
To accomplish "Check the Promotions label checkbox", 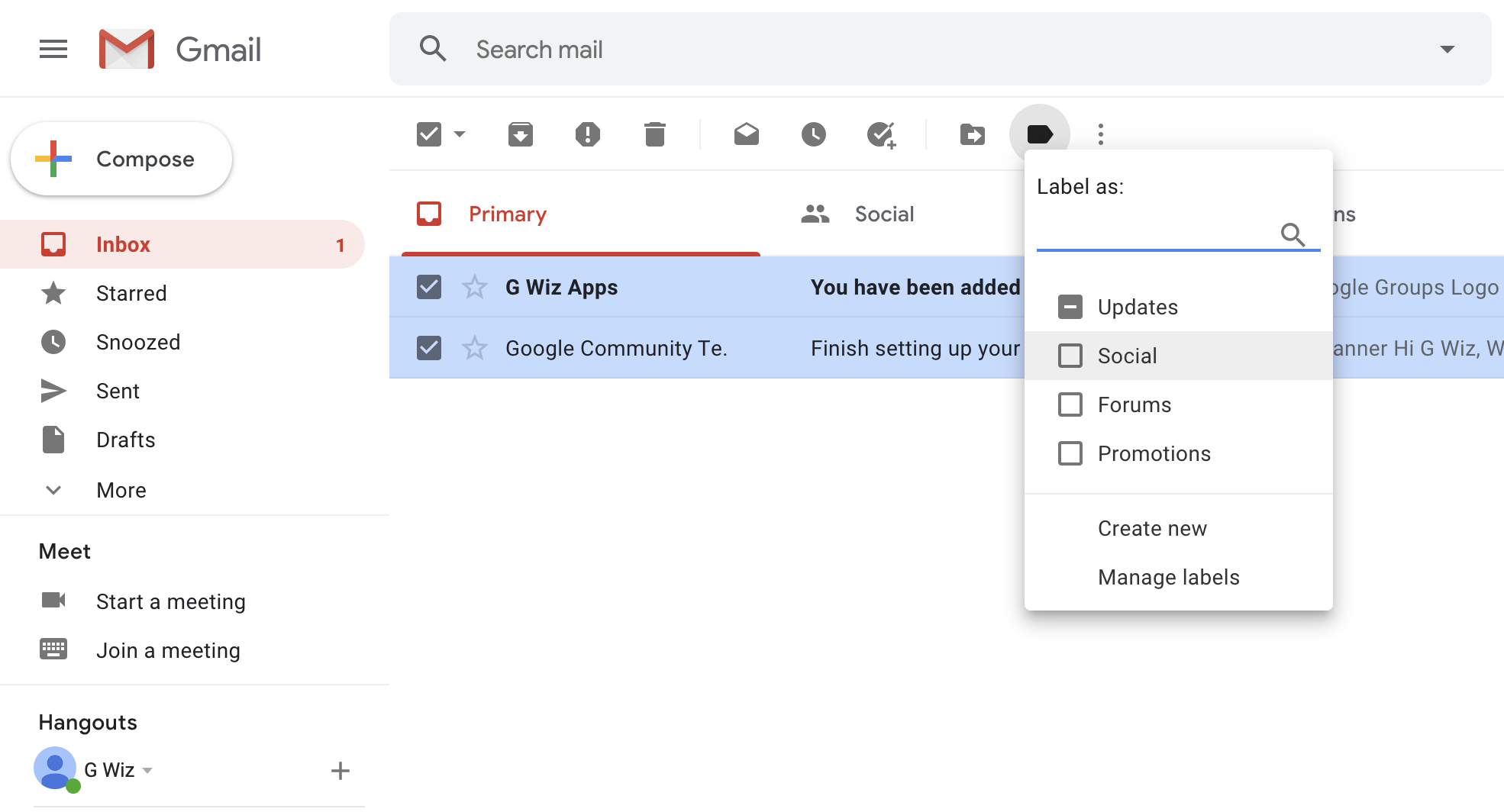I will pyautogui.click(x=1070, y=453).
